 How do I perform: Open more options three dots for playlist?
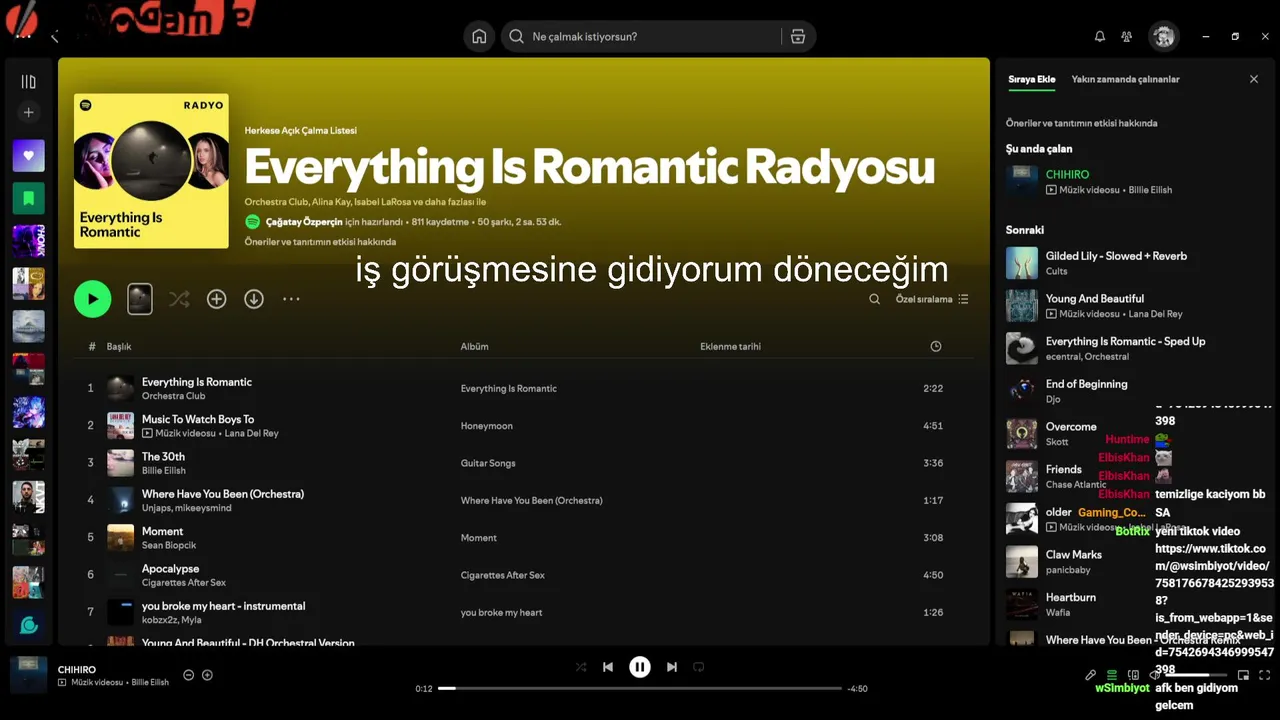tap(291, 299)
